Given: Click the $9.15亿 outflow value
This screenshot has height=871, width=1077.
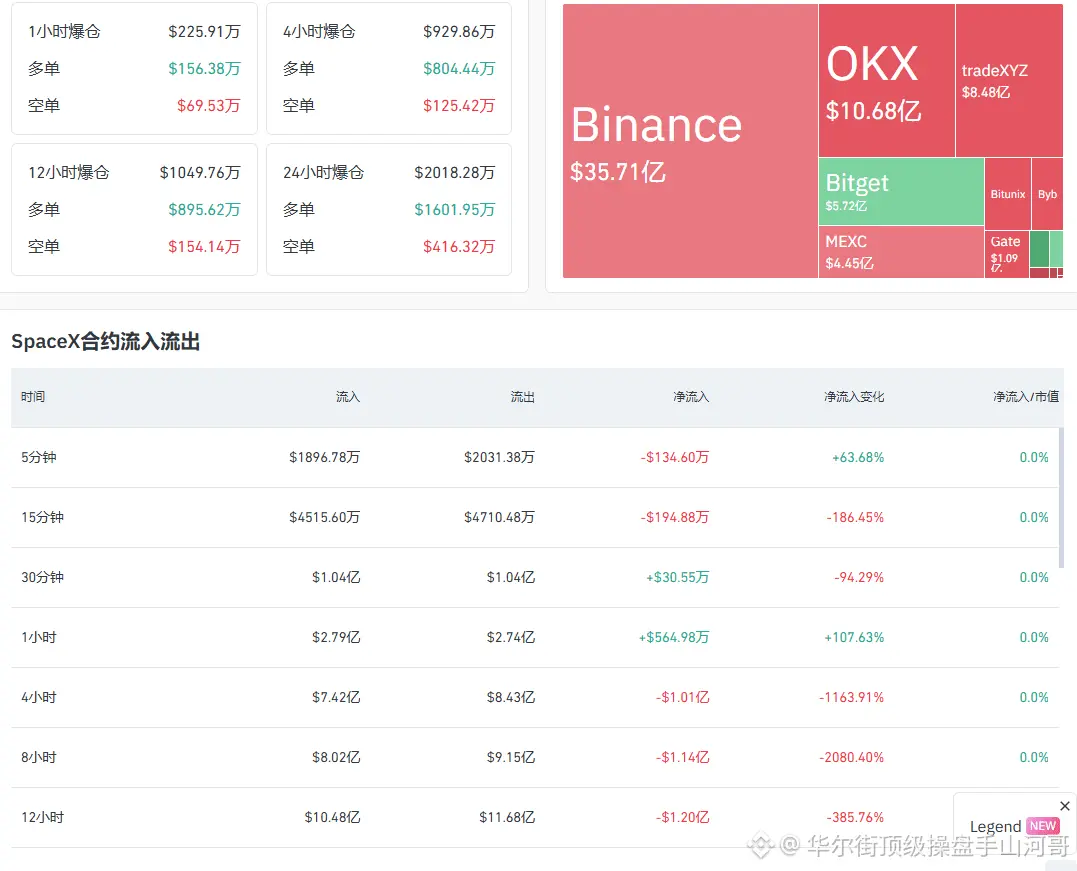Looking at the screenshot, I should click(x=510, y=757).
